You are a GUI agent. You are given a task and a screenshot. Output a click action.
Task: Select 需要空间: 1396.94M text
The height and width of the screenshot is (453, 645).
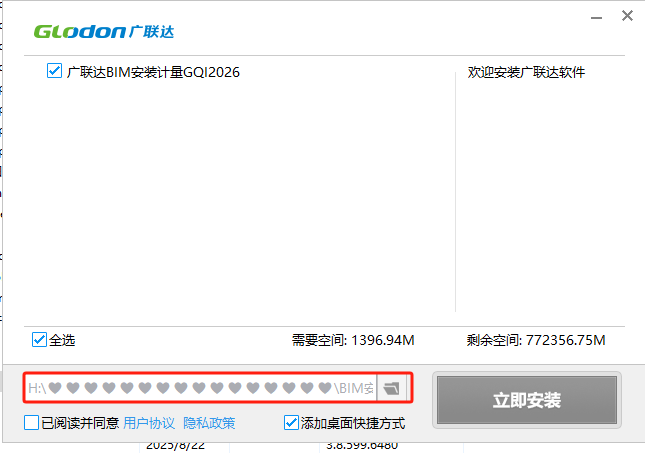(353, 340)
